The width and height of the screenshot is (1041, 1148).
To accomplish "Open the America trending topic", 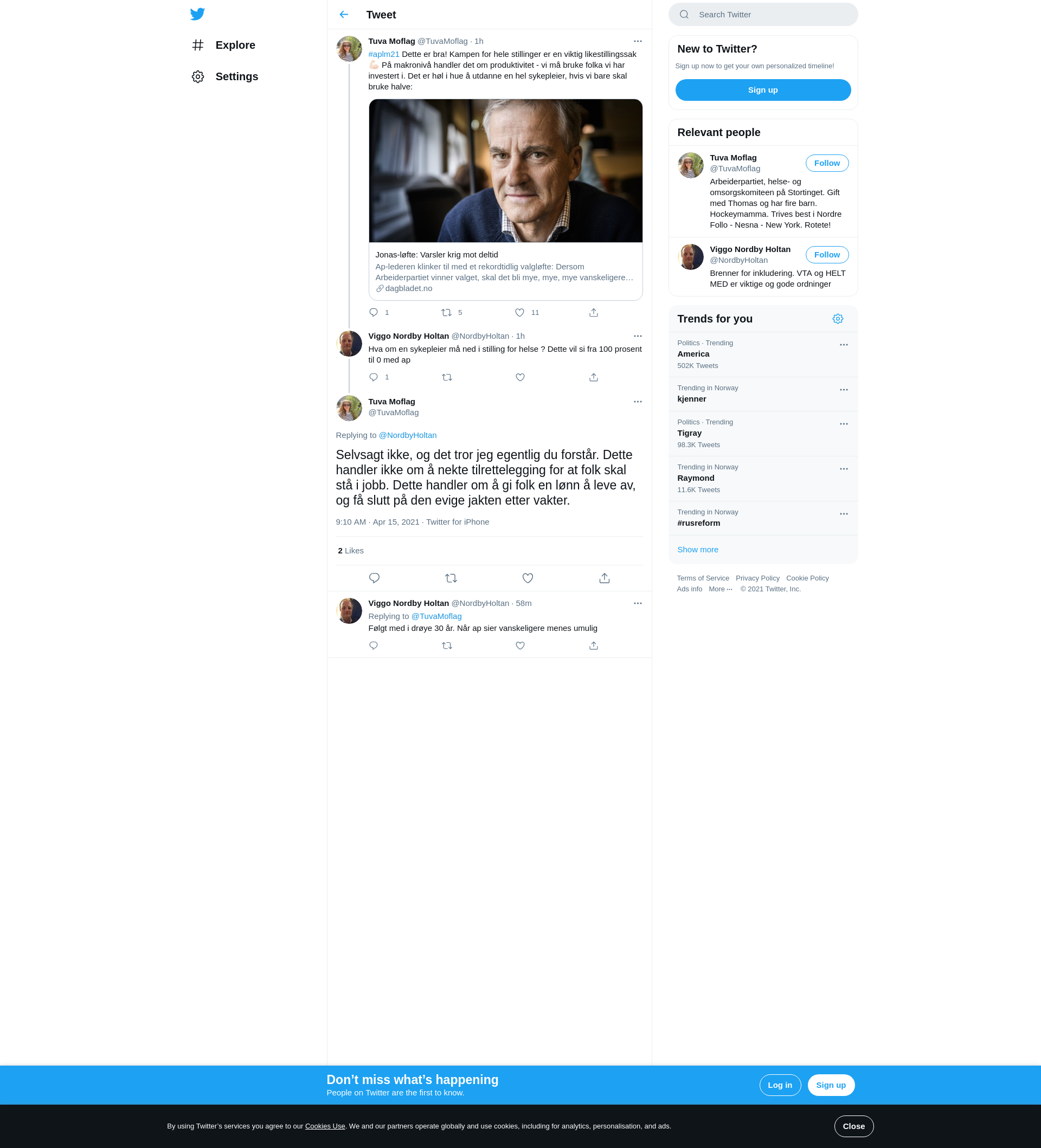I will [762, 354].
